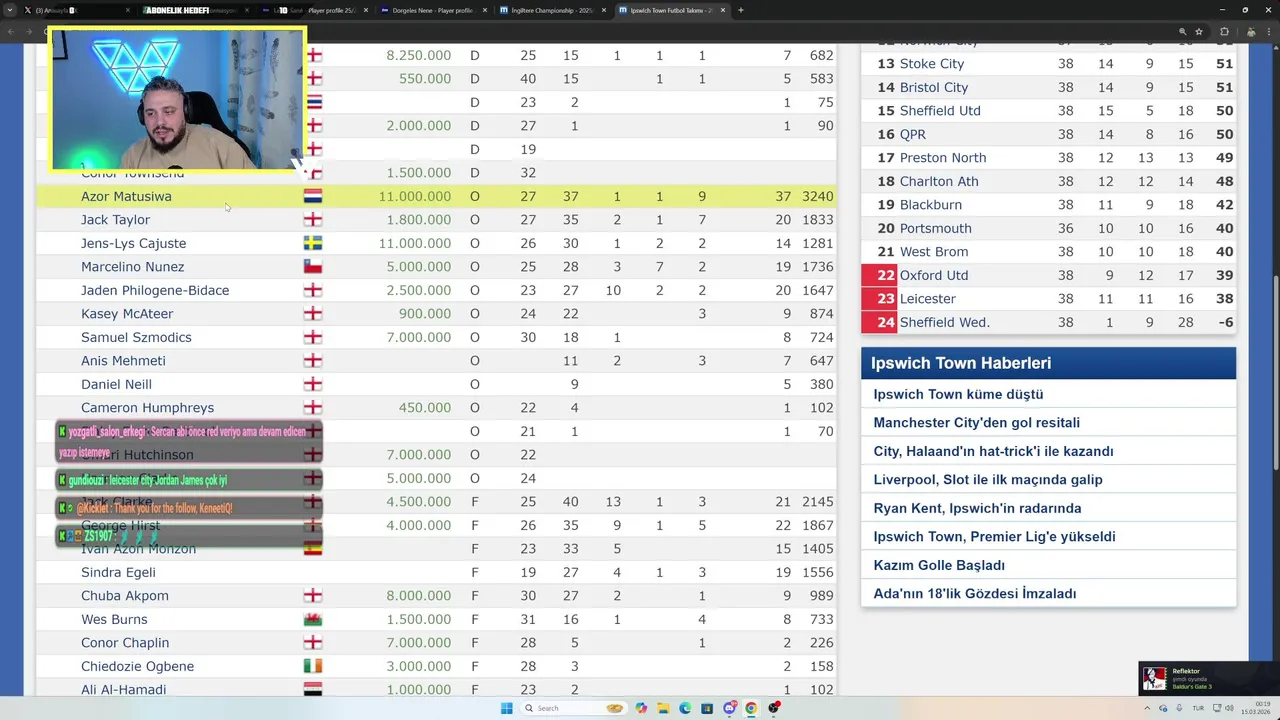
Task: Open the Chrome three-dot menu
Action: (1268, 32)
